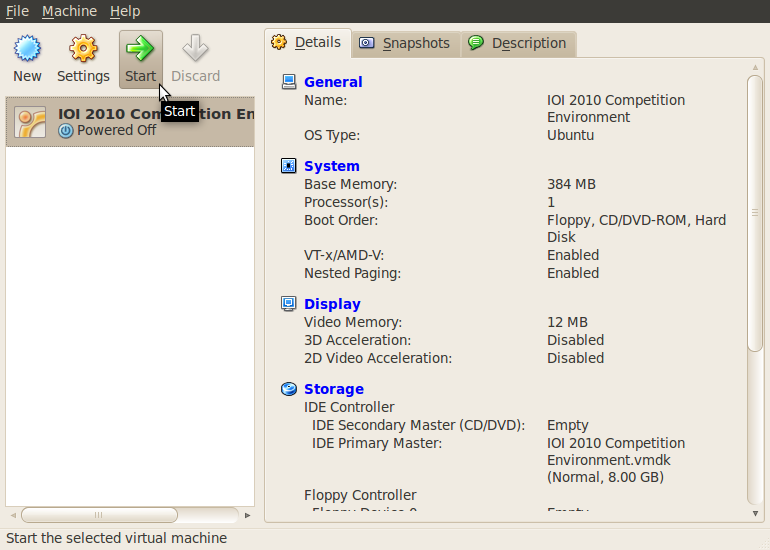Select the IOI 2010 Competition VM entry
The height and width of the screenshot is (550, 770).
coord(130,122)
